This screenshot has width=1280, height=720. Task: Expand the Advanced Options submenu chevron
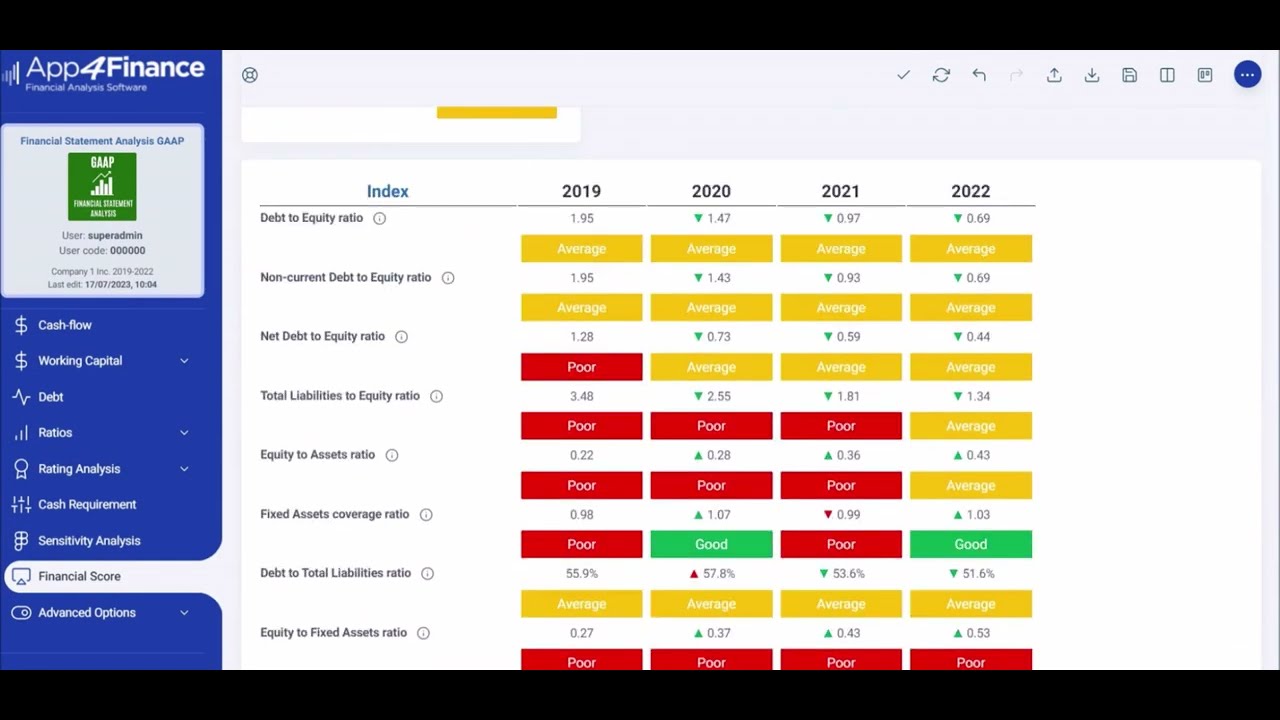coord(184,613)
